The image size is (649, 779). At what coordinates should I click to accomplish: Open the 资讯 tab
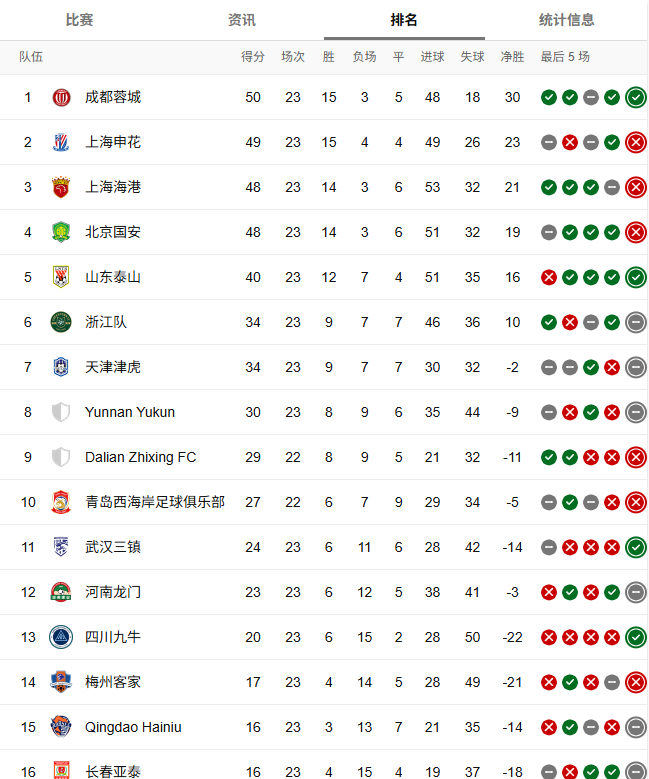(x=242, y=20)
